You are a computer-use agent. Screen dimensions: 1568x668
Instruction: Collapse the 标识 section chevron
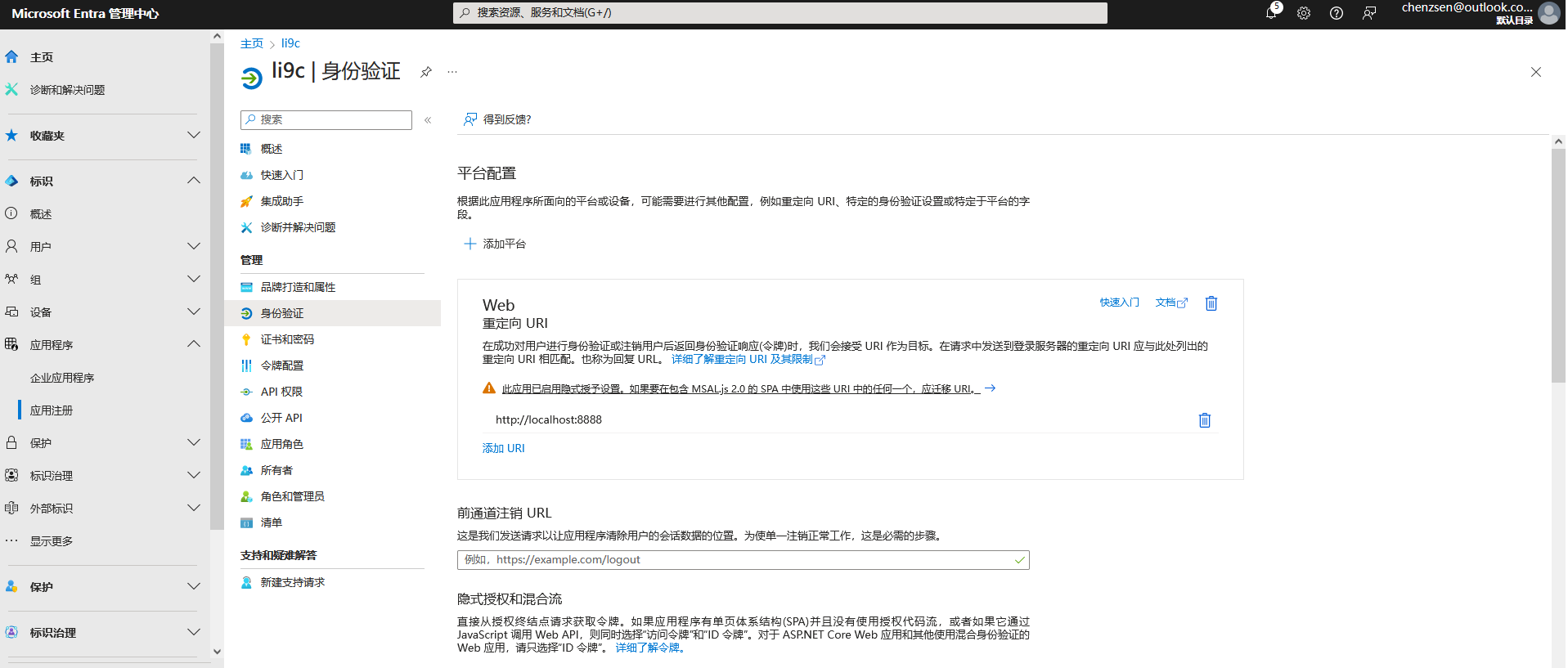click(194, 181)
